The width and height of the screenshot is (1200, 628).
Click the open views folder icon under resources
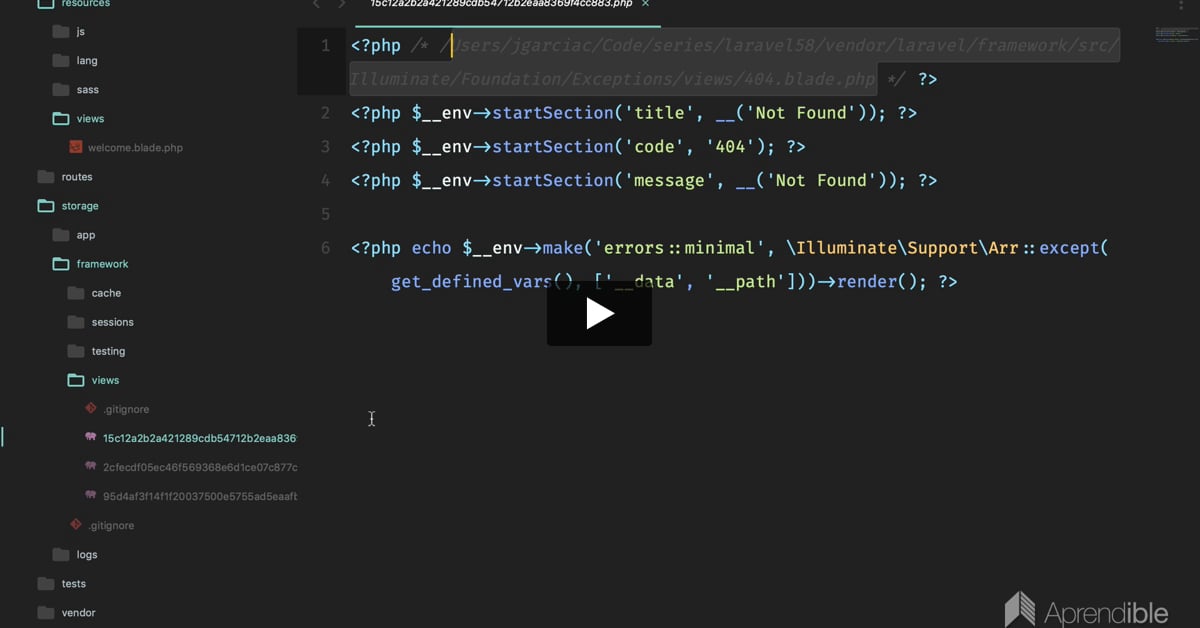60,119
